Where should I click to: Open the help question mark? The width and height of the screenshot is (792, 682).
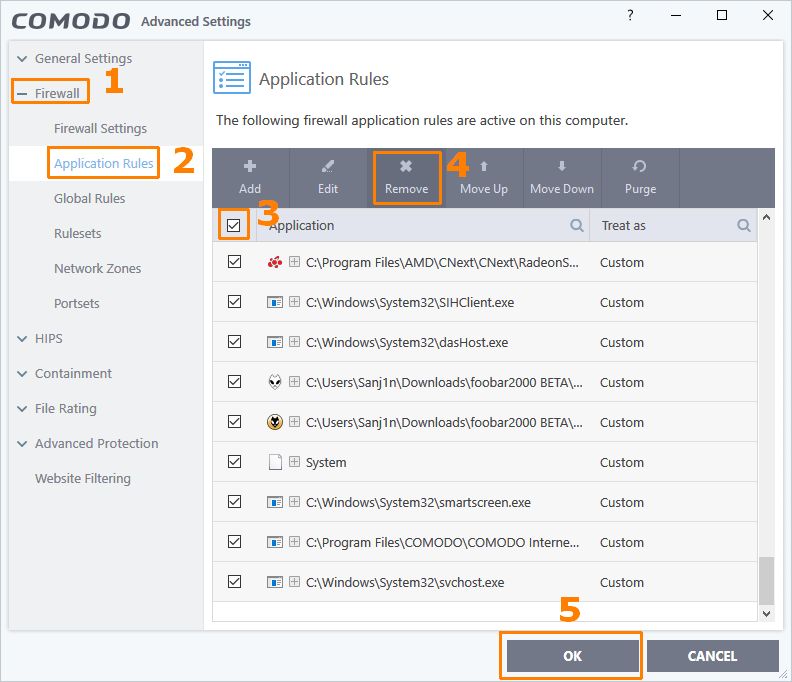click(x=630, y=15)
